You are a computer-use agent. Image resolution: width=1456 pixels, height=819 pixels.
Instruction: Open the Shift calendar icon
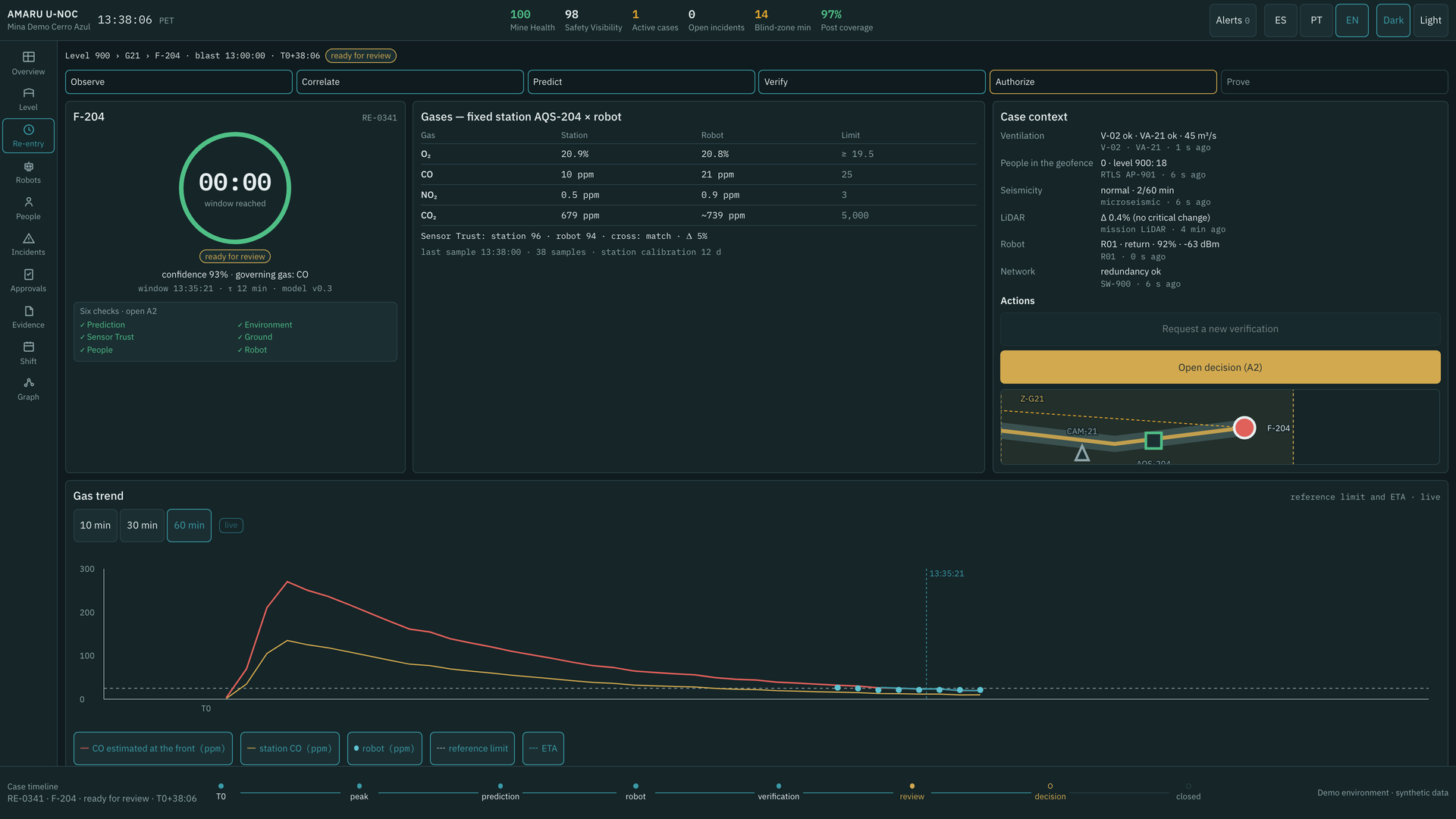click(x=28, y=353)
